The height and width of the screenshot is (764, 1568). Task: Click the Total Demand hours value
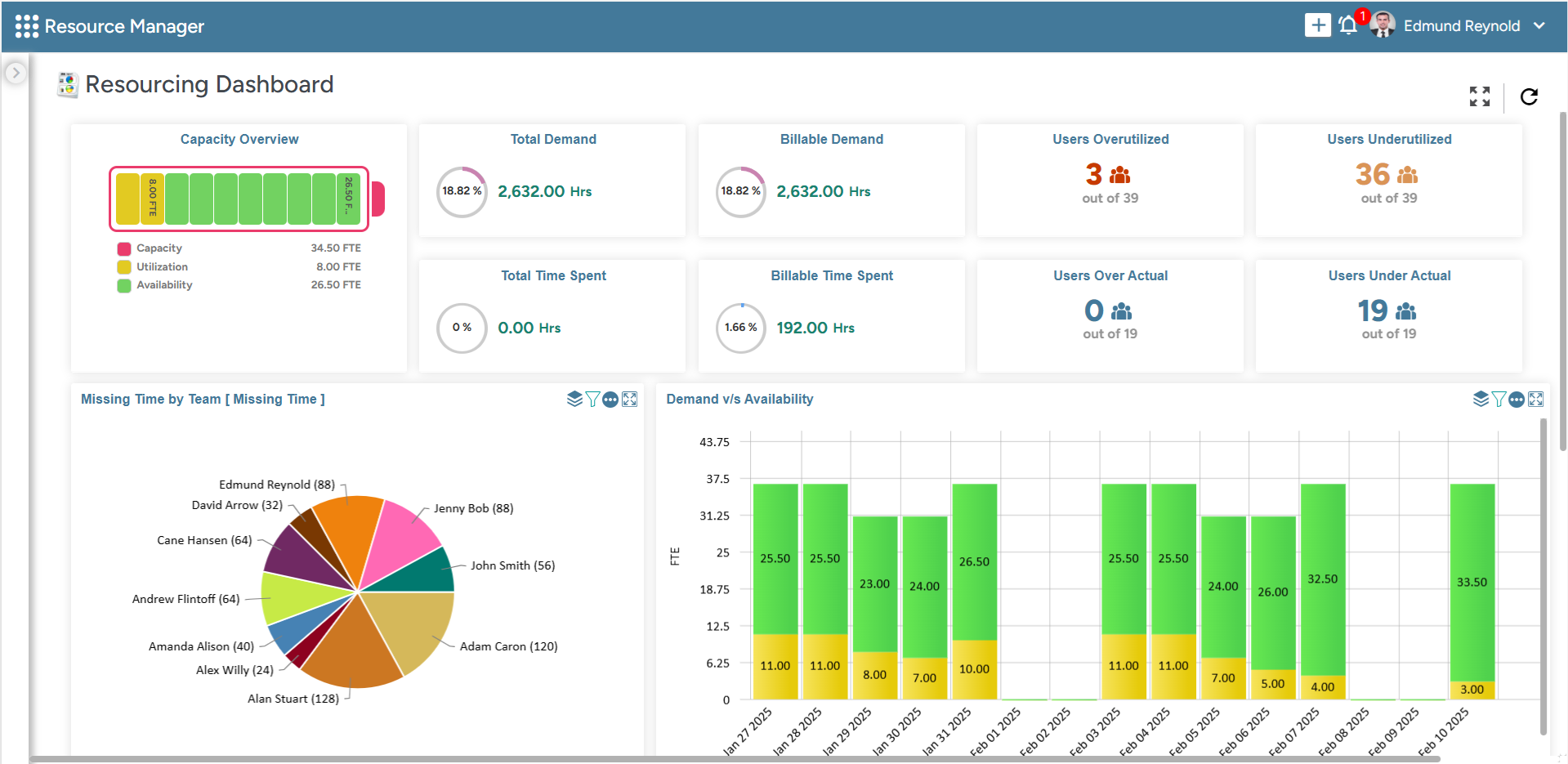coord(544,191)
